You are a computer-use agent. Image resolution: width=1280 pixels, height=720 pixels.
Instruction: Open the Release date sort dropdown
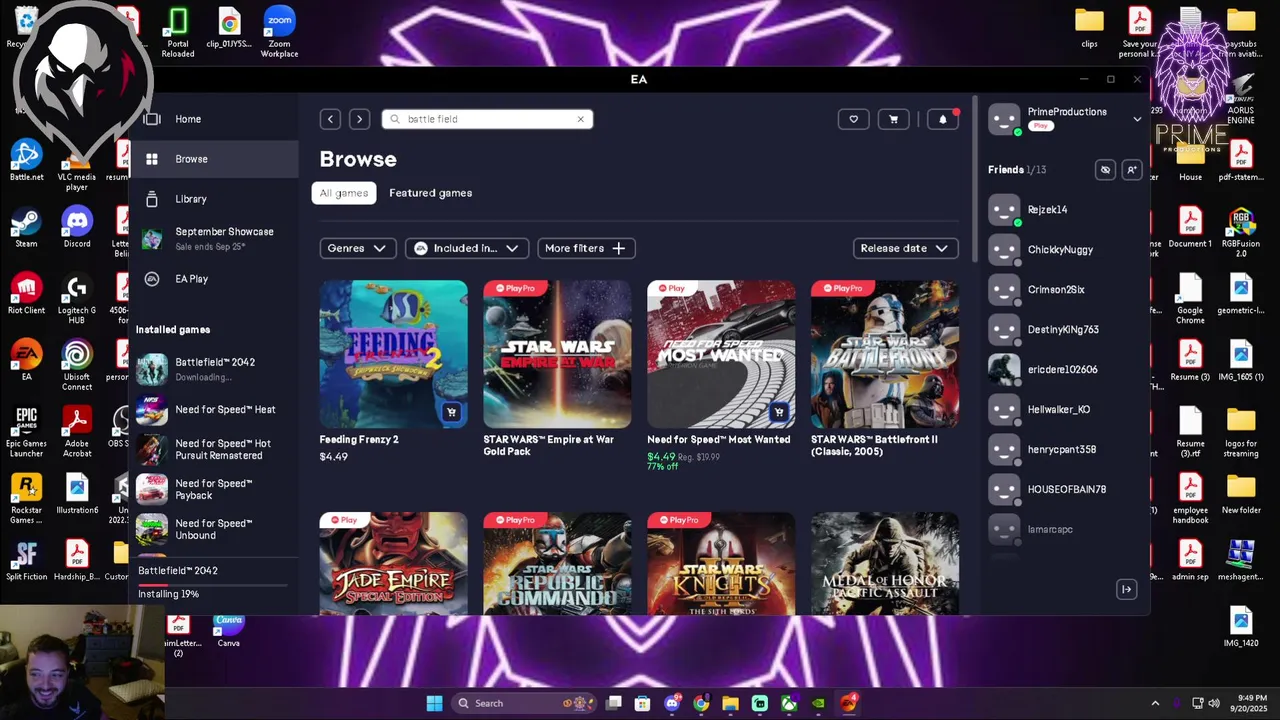pos(906,248)
